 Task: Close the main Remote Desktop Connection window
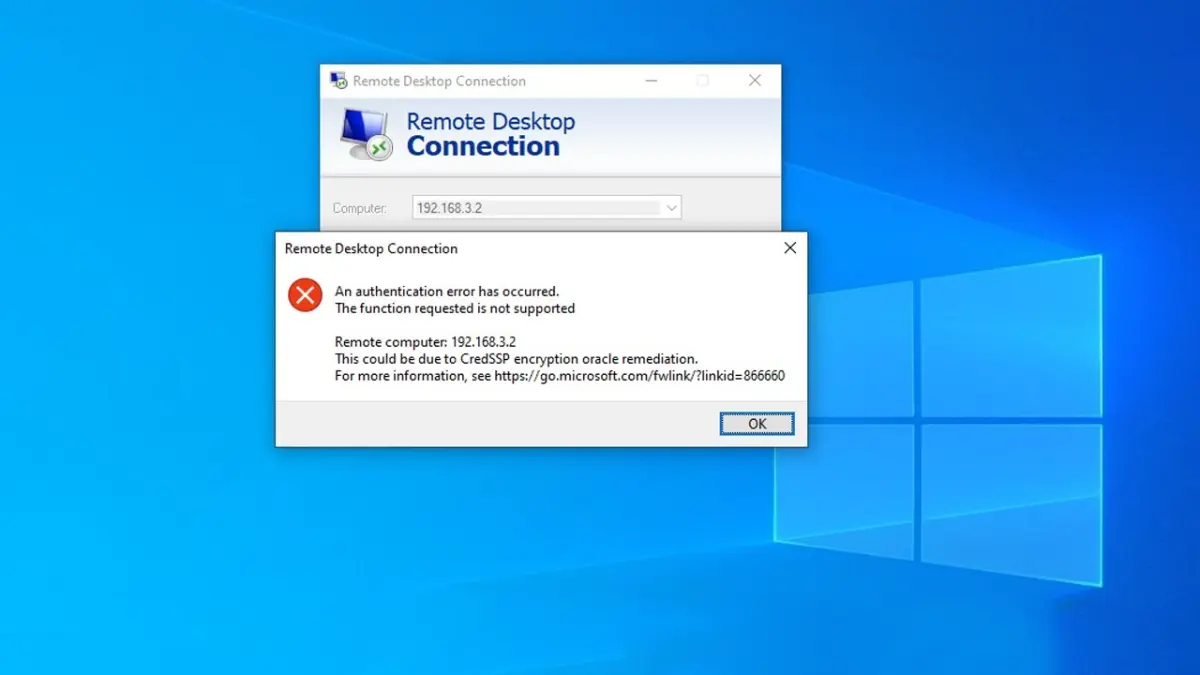click(x=755, y=81)
